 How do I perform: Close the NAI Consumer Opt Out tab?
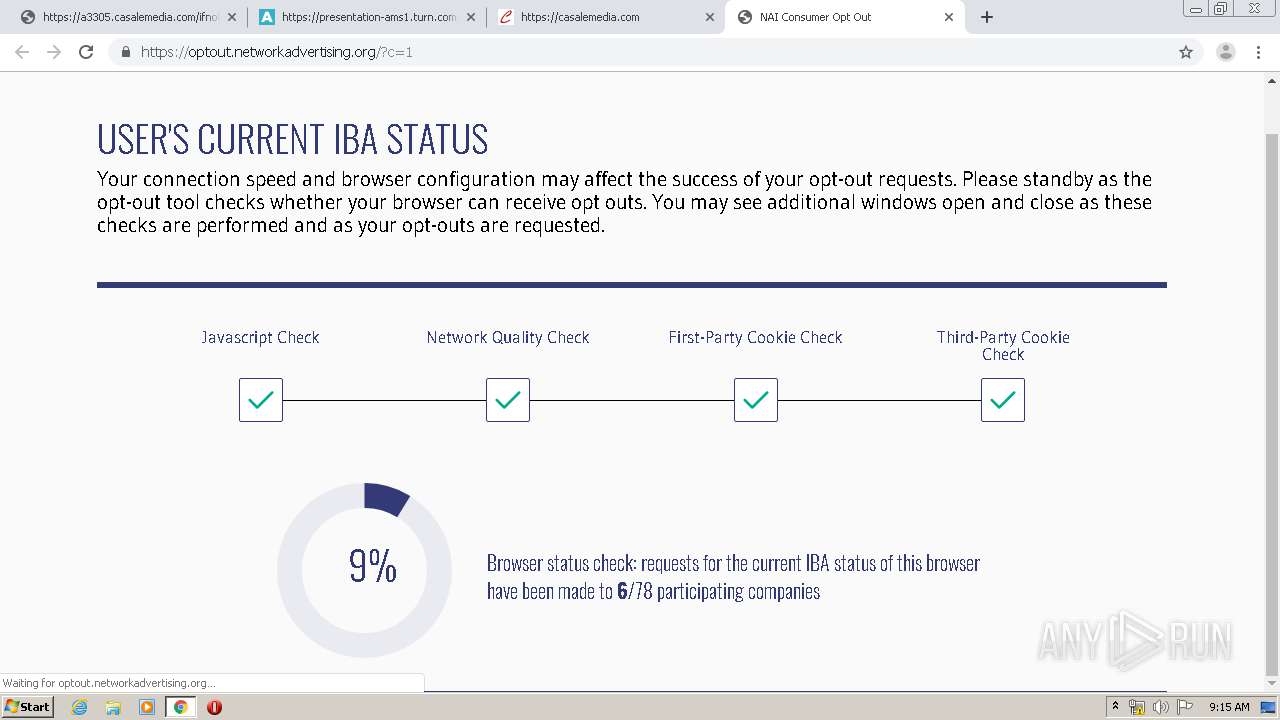point(949,17)
